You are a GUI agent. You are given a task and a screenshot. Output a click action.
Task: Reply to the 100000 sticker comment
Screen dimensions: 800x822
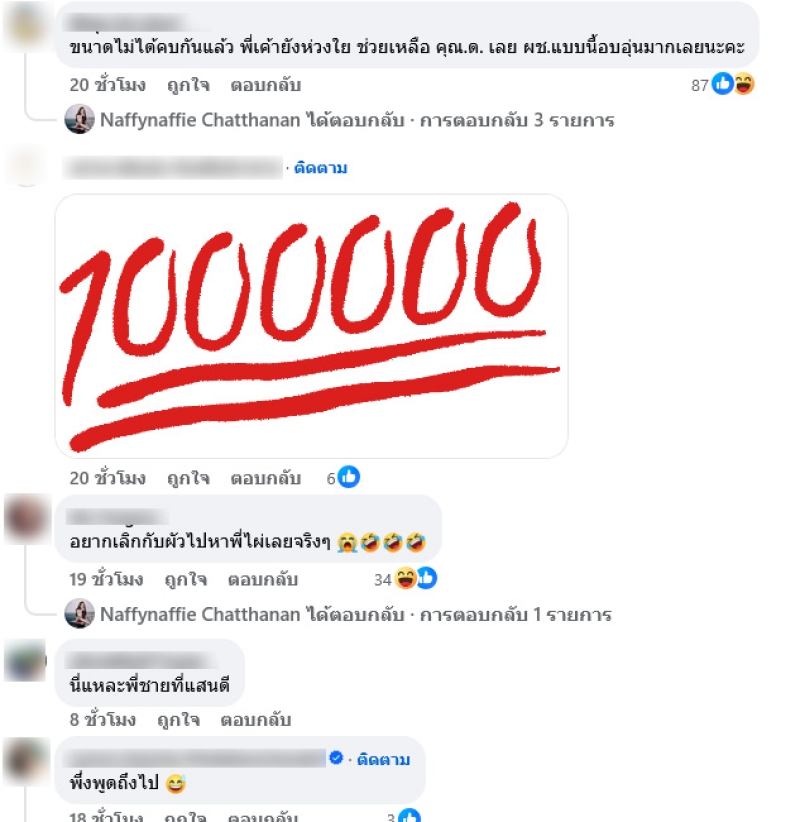(266, 478)
